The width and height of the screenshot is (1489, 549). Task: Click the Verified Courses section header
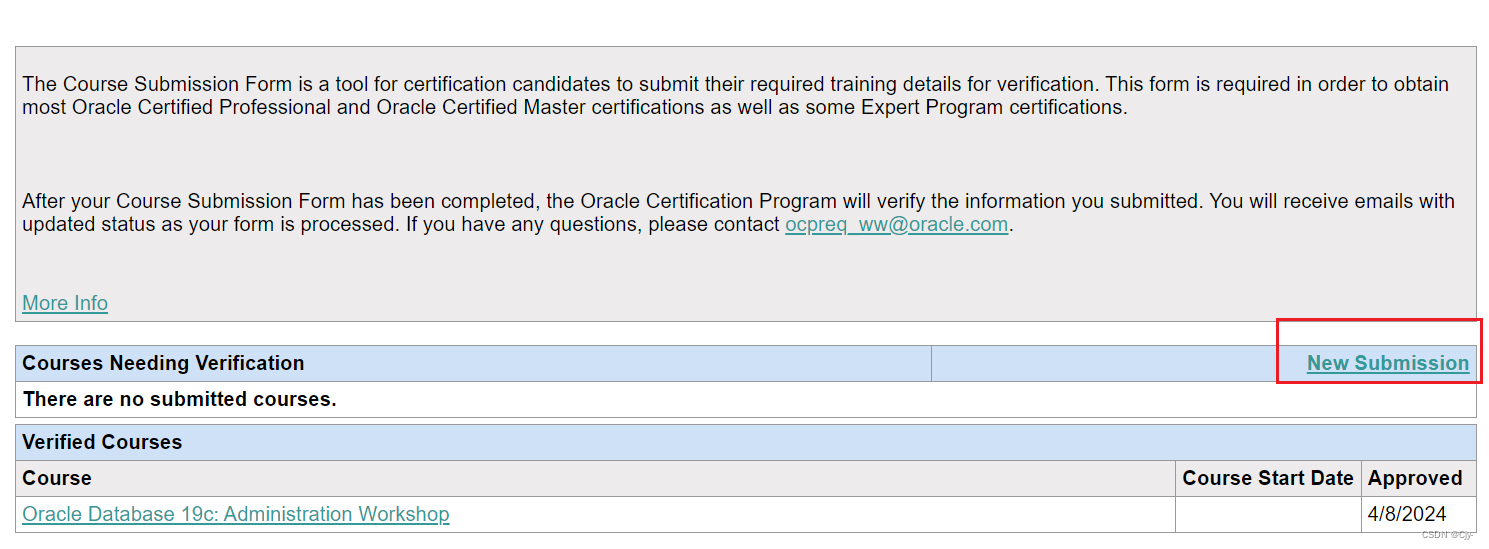pyautogui.click(x=102, y=442)
